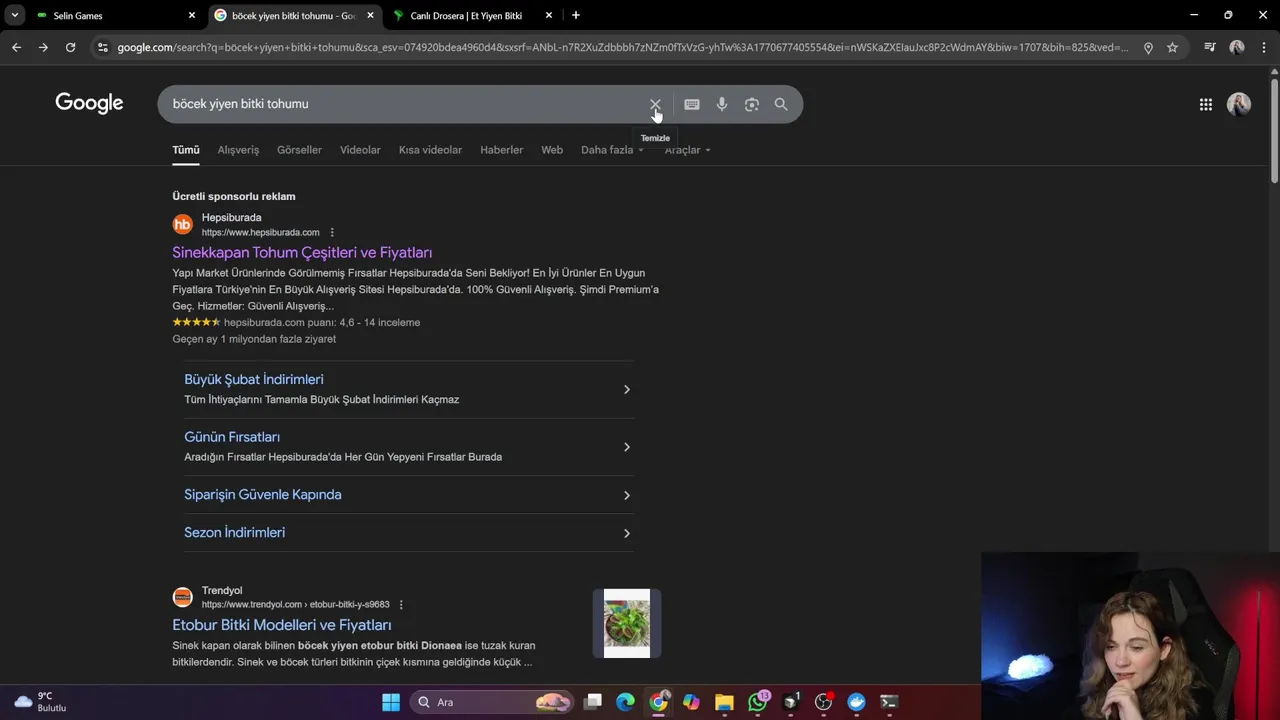Select the Tümü results tab
The height and width of the screenshot is (720, 1280).
pos(186,150)
